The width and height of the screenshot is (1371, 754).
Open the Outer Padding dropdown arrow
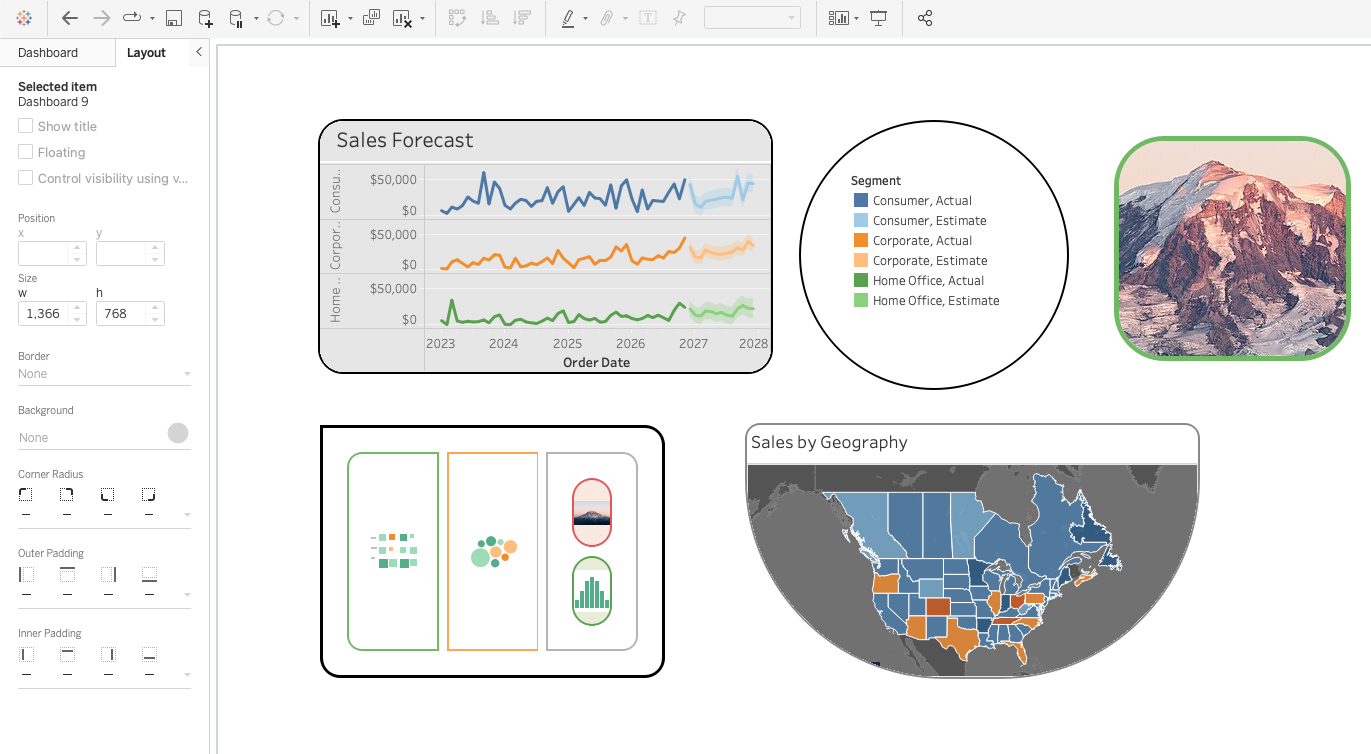pyautogui.click(x=186, y=593)
